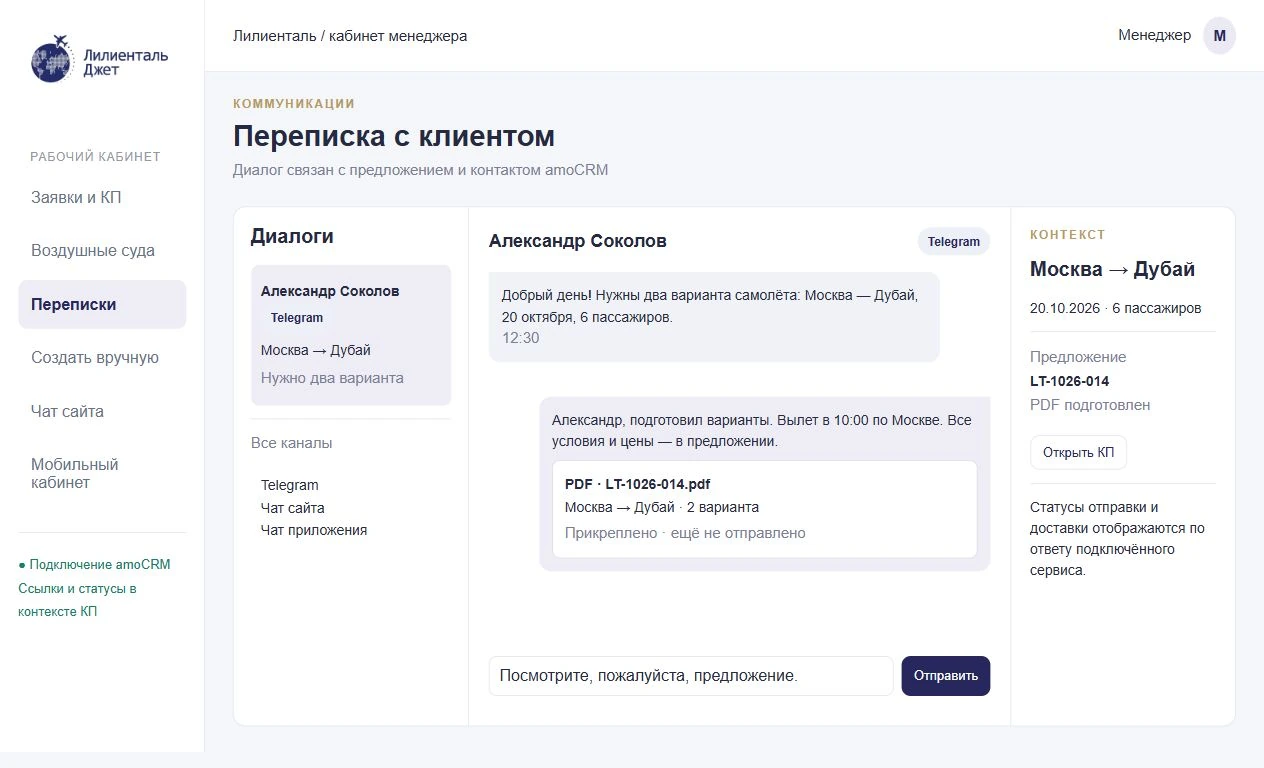
Task: Open «Мобильный кабинет» section
Action: [x=102, y=473]
